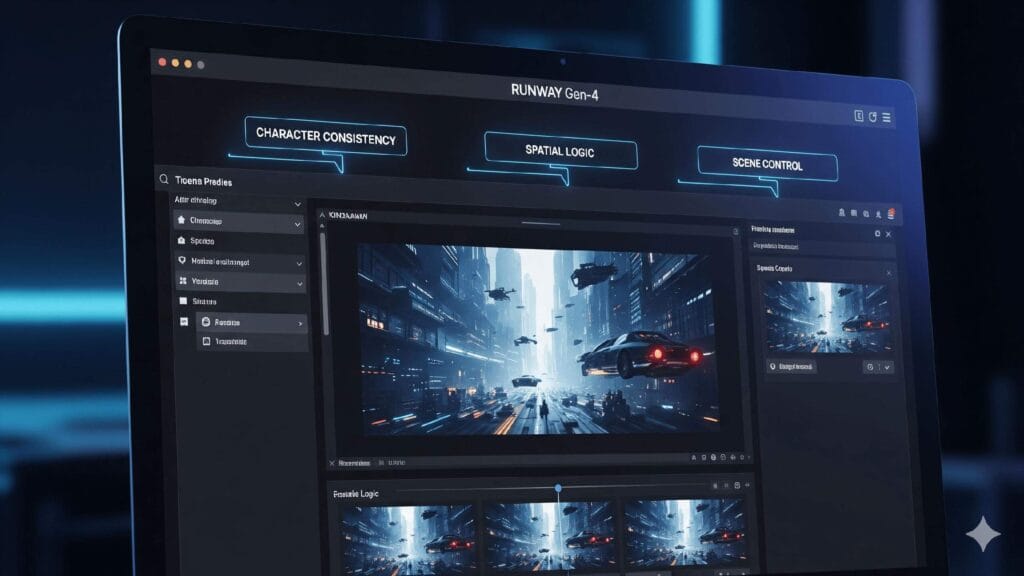
Task: Select the third thumbnail in the timeline strip
Action: [x=686, y=536]
